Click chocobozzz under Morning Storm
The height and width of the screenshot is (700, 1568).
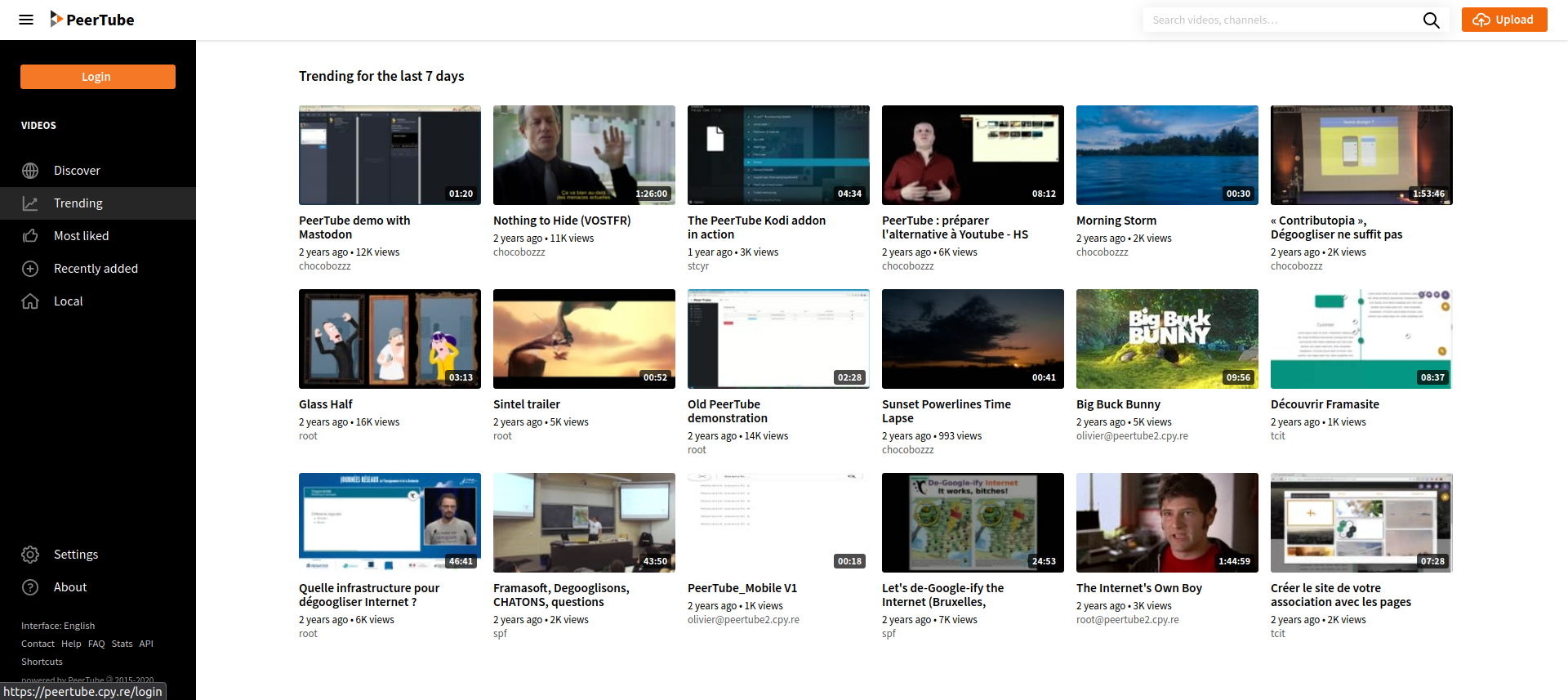1102,252
